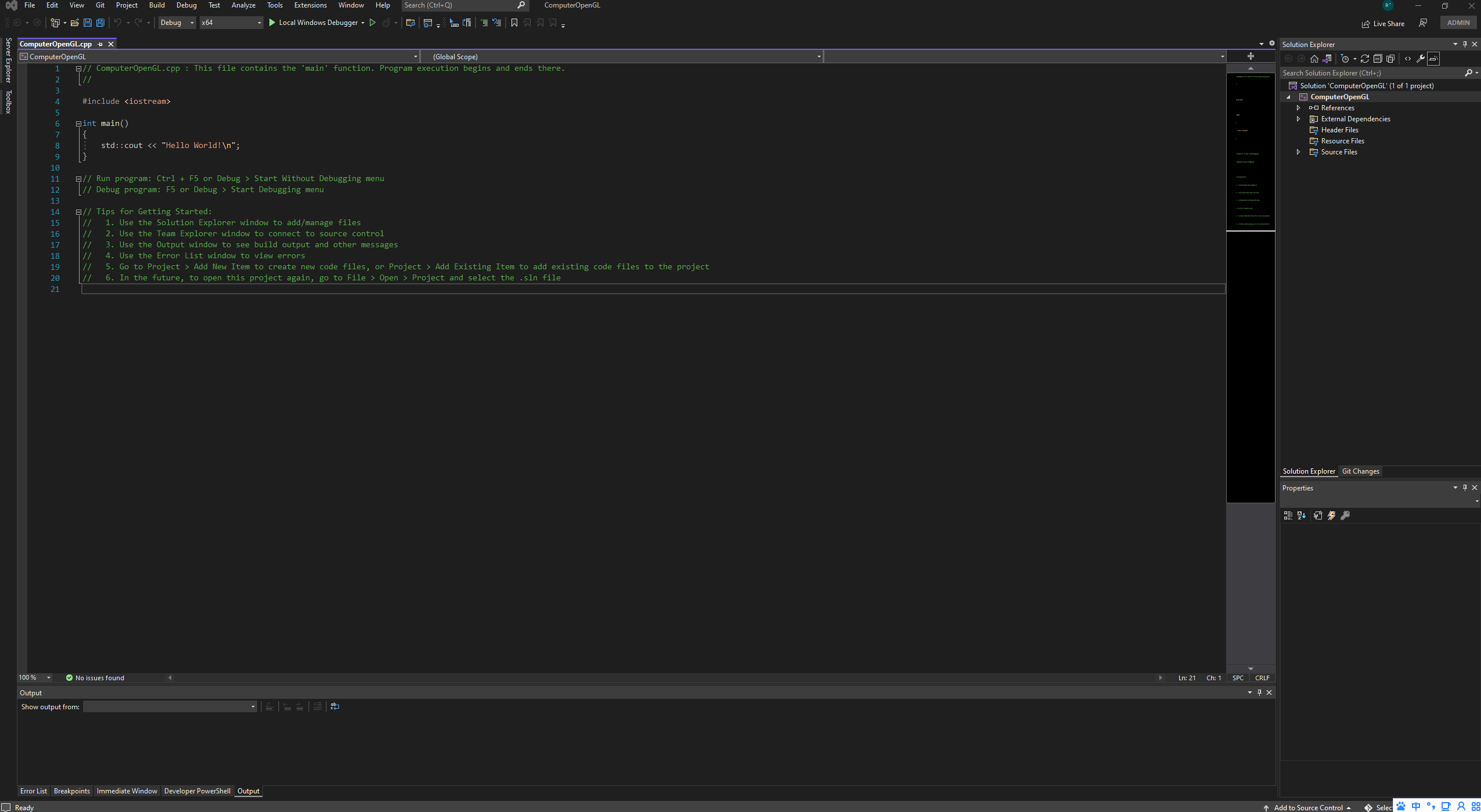Click Find in Files toolbar icon
The image size is (1481, 812).
410,23
